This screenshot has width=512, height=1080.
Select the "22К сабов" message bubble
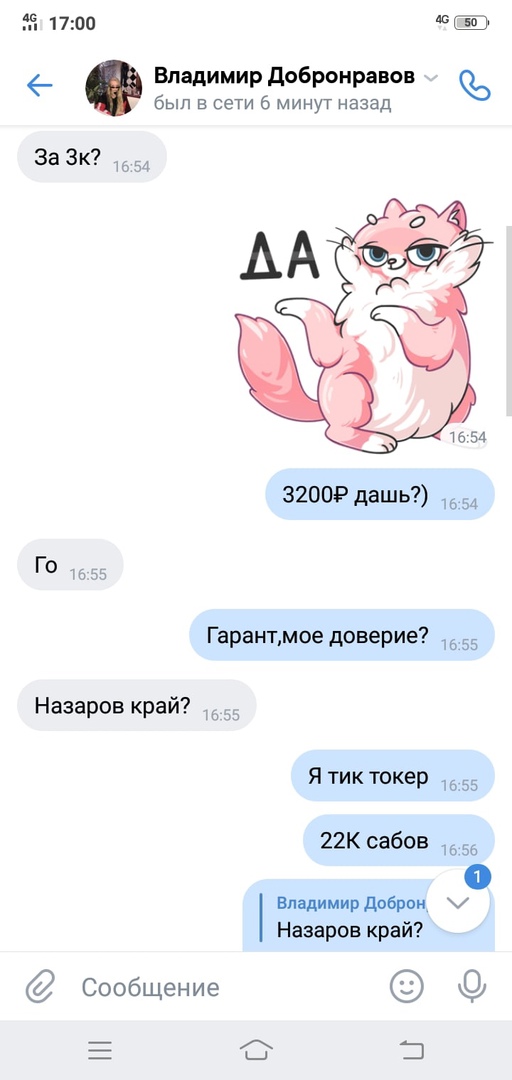[399, 840]
